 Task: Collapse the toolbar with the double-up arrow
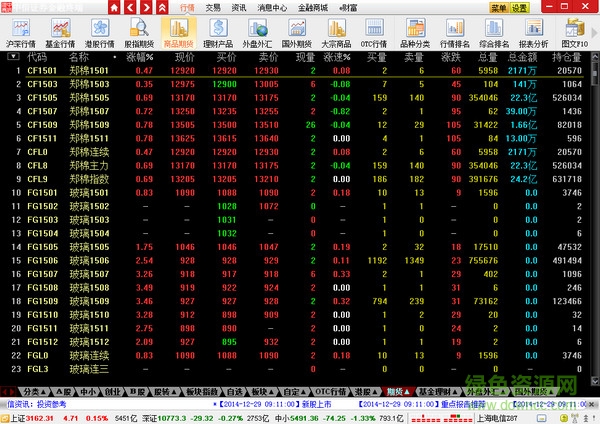pos(162,7)
